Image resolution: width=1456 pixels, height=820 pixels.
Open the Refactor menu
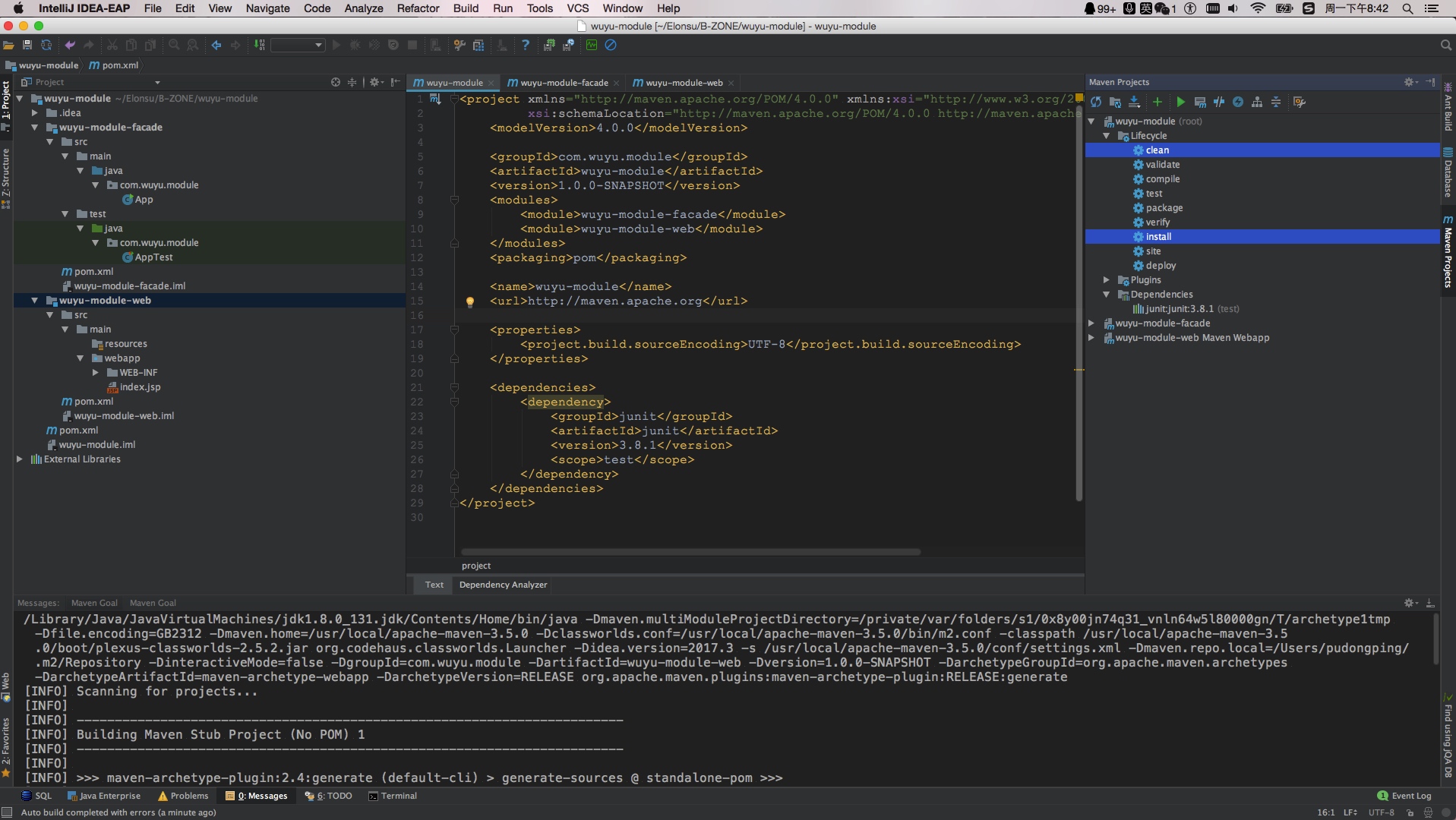click(418, 8)
